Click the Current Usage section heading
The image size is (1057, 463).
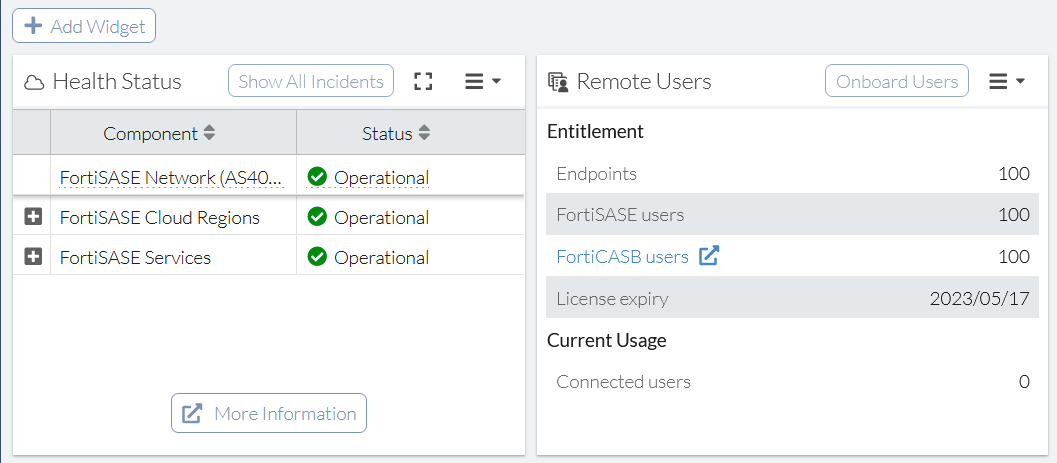click(x=607, y=340)
